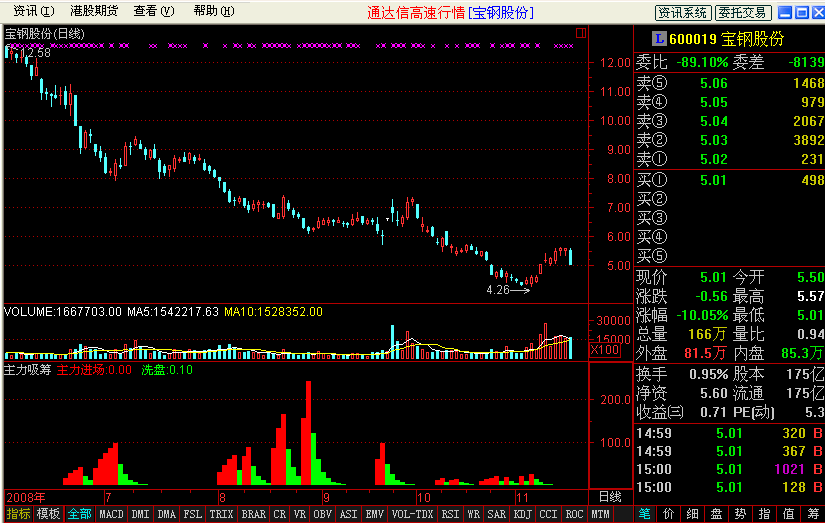The image size is (825, 523).
Task: Select the 全部 indicator tab
Action: (79, 514)
